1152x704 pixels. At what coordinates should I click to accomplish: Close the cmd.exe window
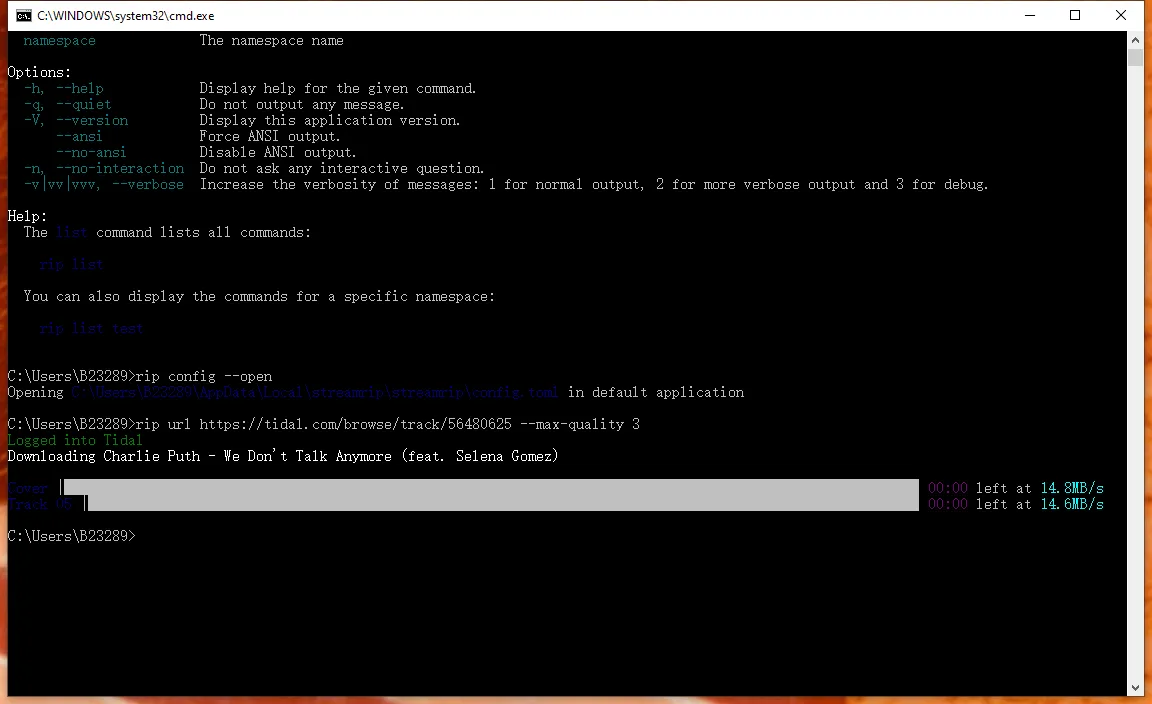coord(1120,15)
